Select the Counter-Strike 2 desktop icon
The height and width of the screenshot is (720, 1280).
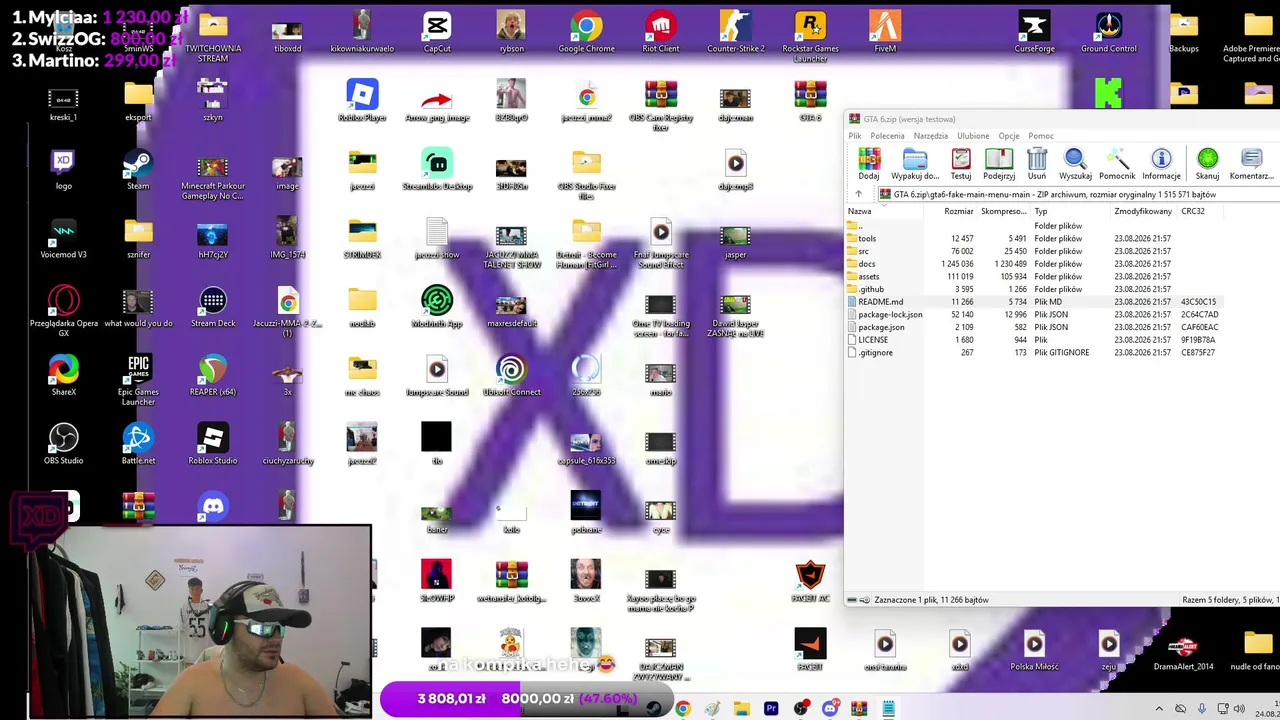click(x=735, y=32)
